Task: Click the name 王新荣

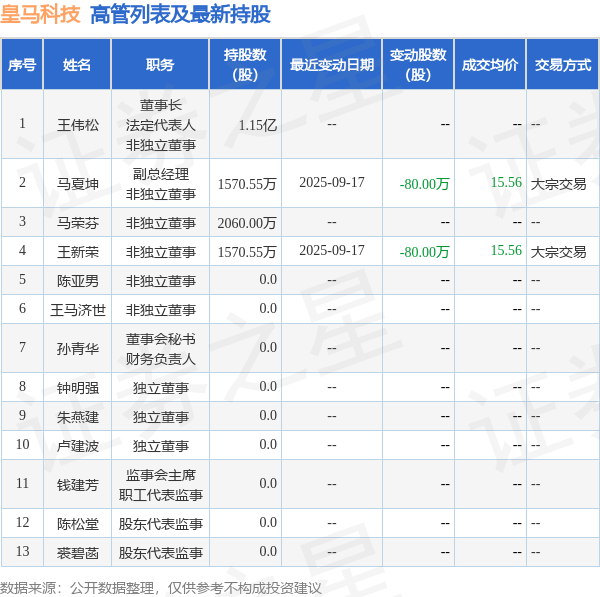Action: (x=78, y=252)
